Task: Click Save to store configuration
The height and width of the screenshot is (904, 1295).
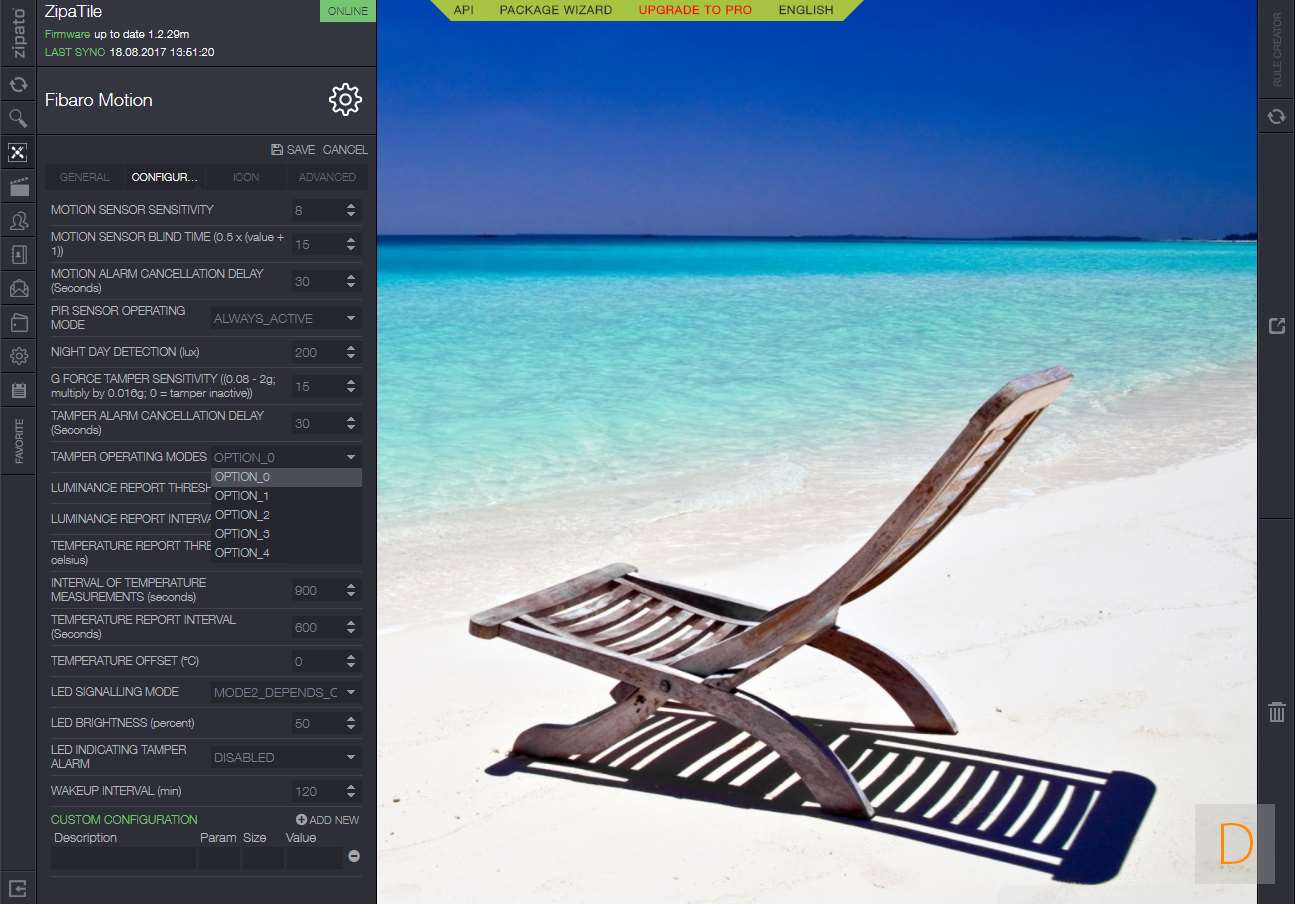Action: pyautogui.click(x=293, y=150)
